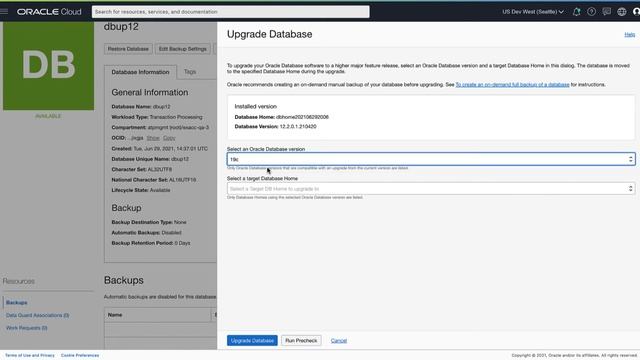This screenshot has height=360, width=640.
Task: Open the Oracle Database version dropdown showing 19c
Action: [x=431, y=159]
